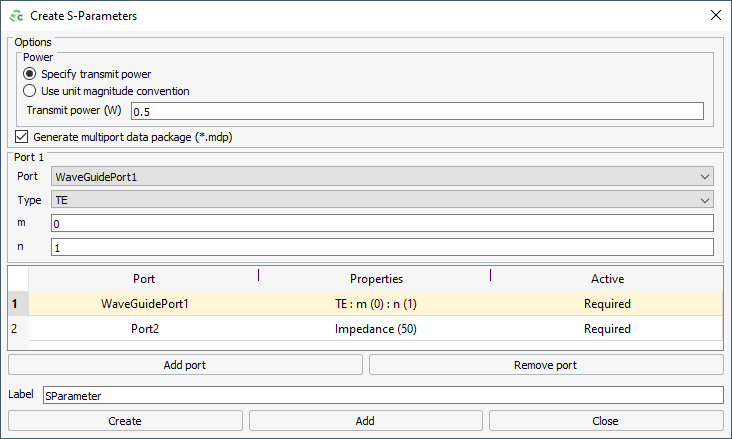Select the WaveGuidePort1 table row
732x439 pixels.
(376, 304)
